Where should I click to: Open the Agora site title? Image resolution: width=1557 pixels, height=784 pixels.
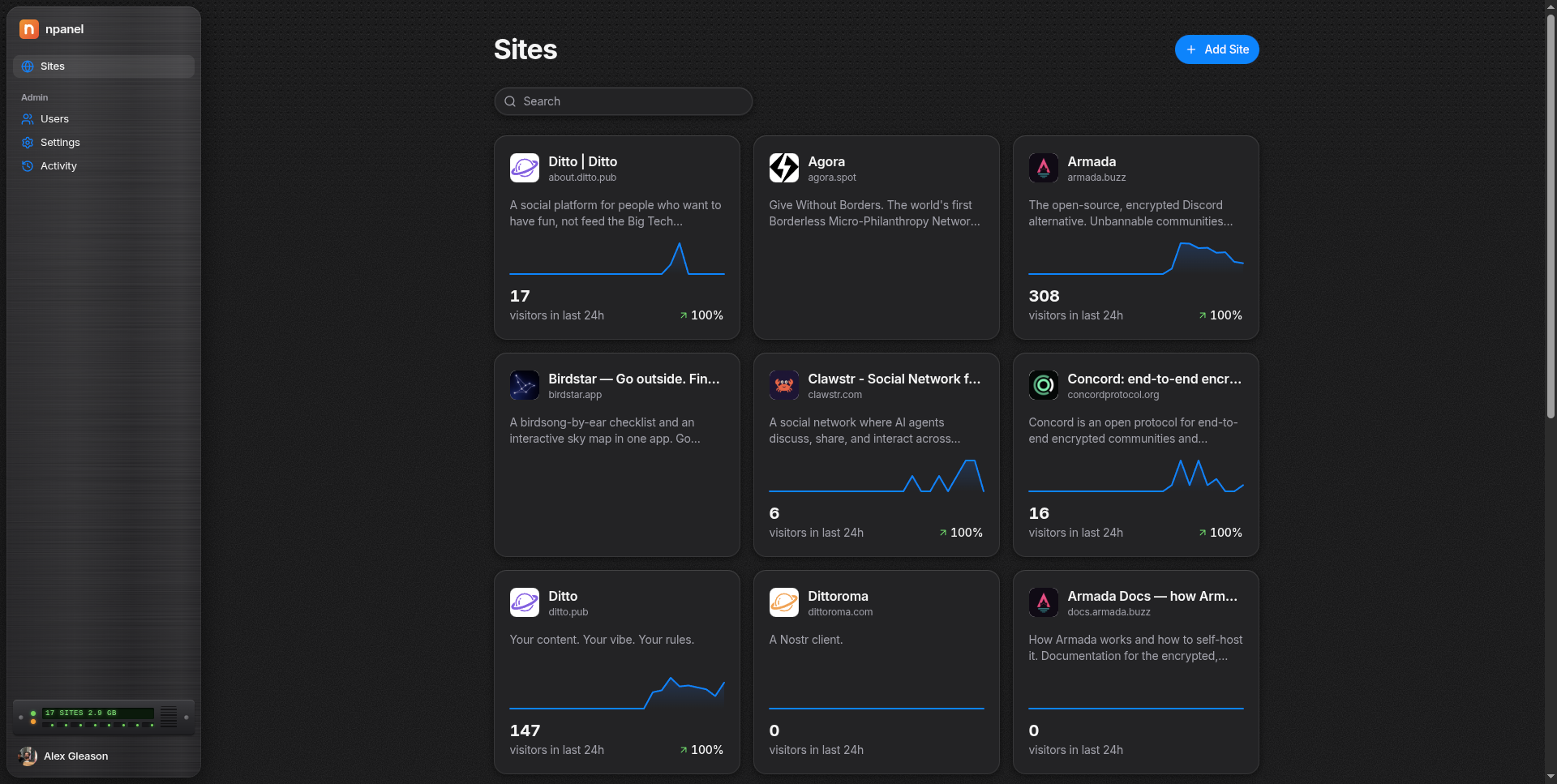pyautogui.click(x=826, y=161)
